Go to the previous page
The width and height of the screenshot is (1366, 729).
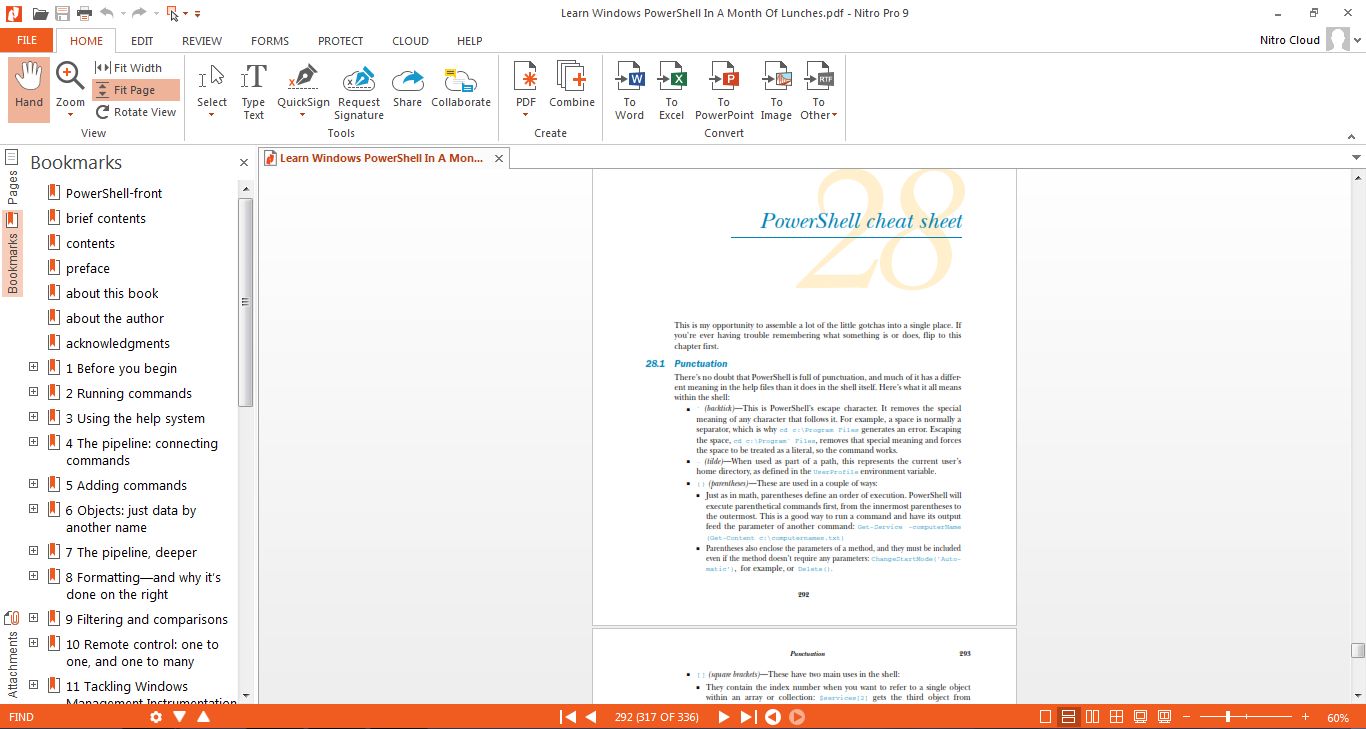click(590, 717)
